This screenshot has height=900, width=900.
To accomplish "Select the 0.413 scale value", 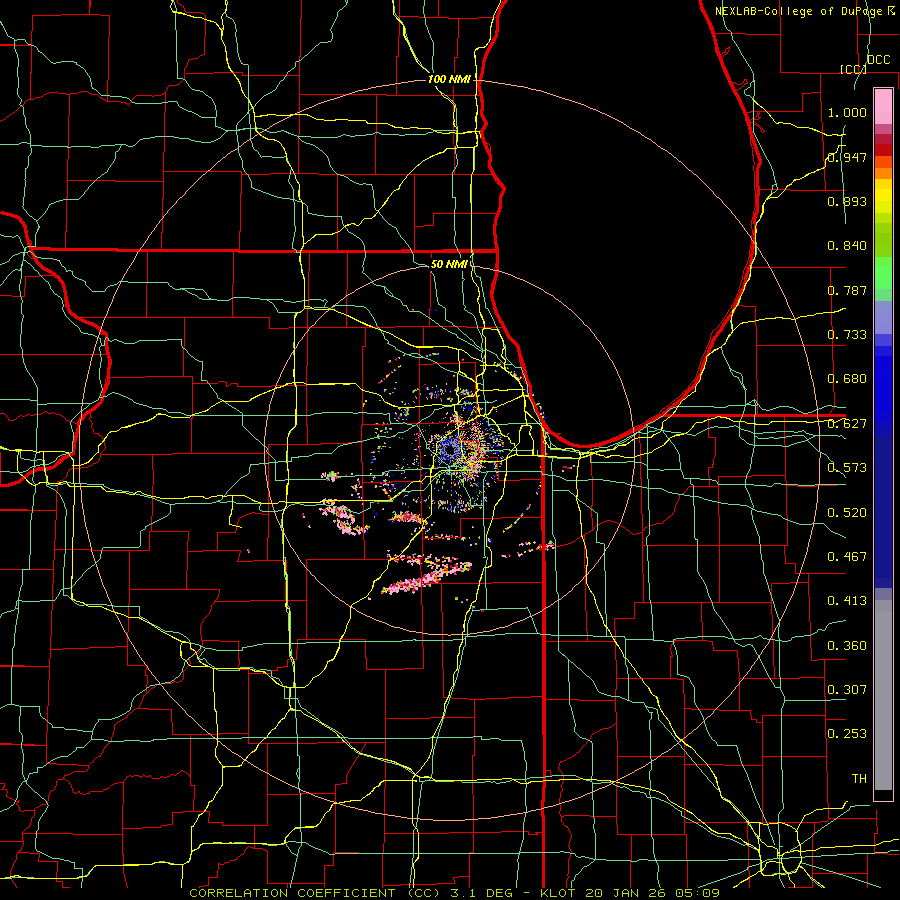I will click(847, 601).
